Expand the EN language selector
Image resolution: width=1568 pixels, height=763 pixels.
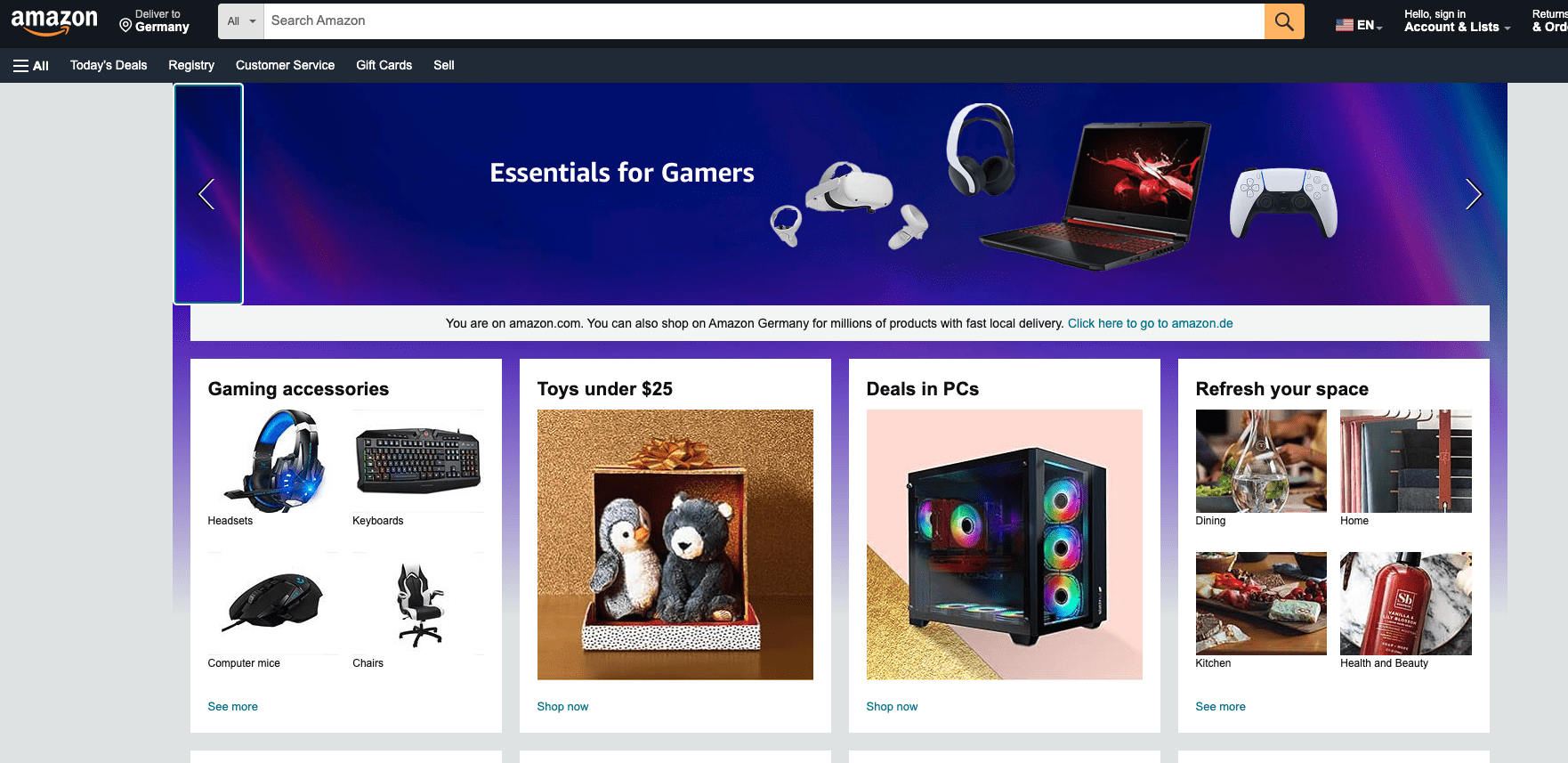[1360, 25]
